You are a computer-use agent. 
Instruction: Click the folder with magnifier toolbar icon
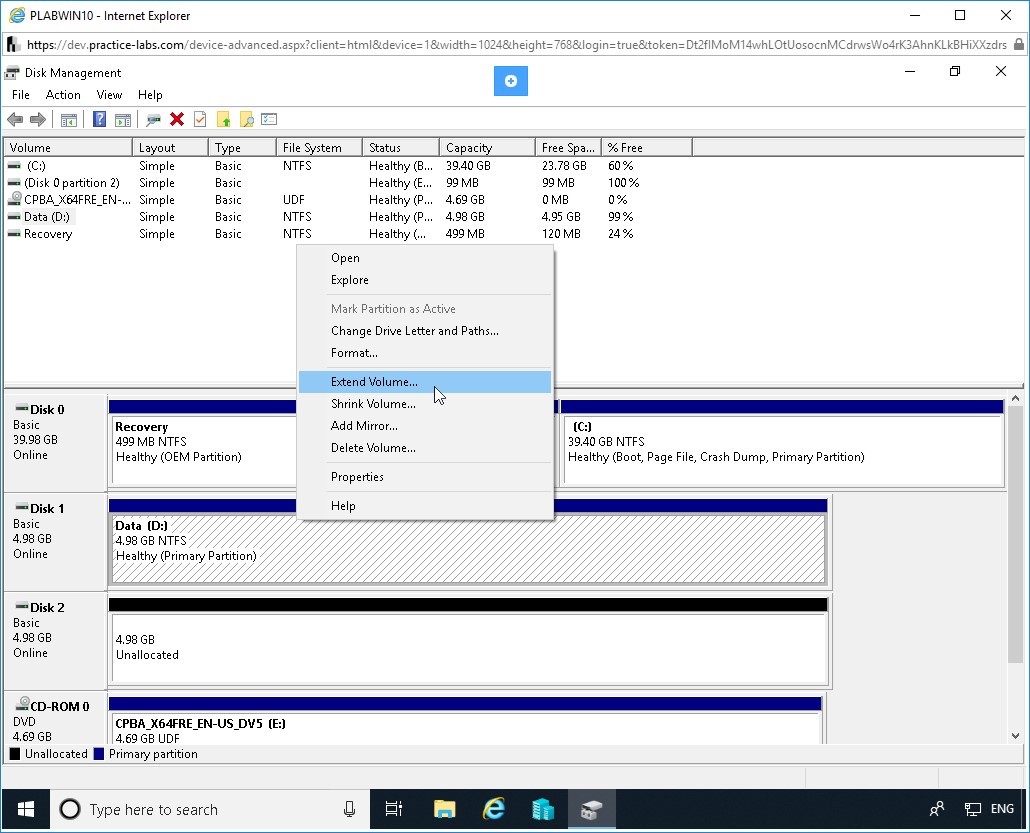coord(246,120)
